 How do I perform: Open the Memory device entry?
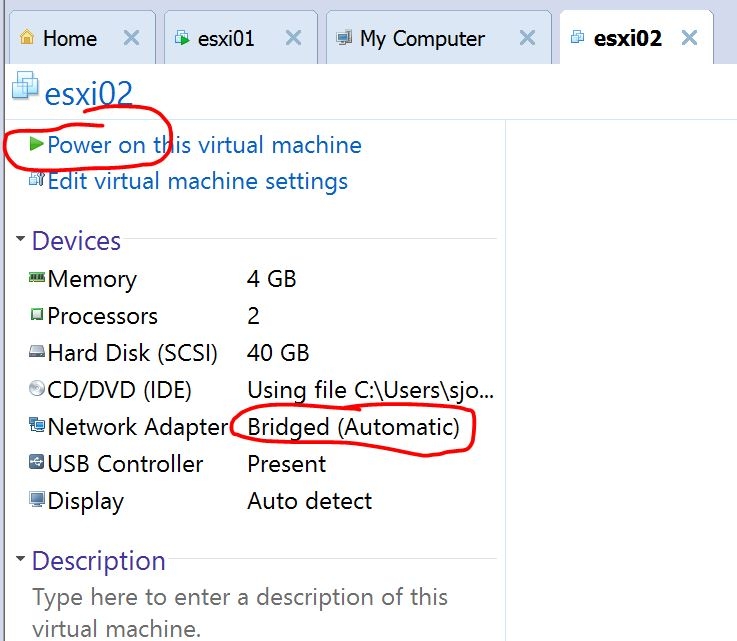coord(92,279)
